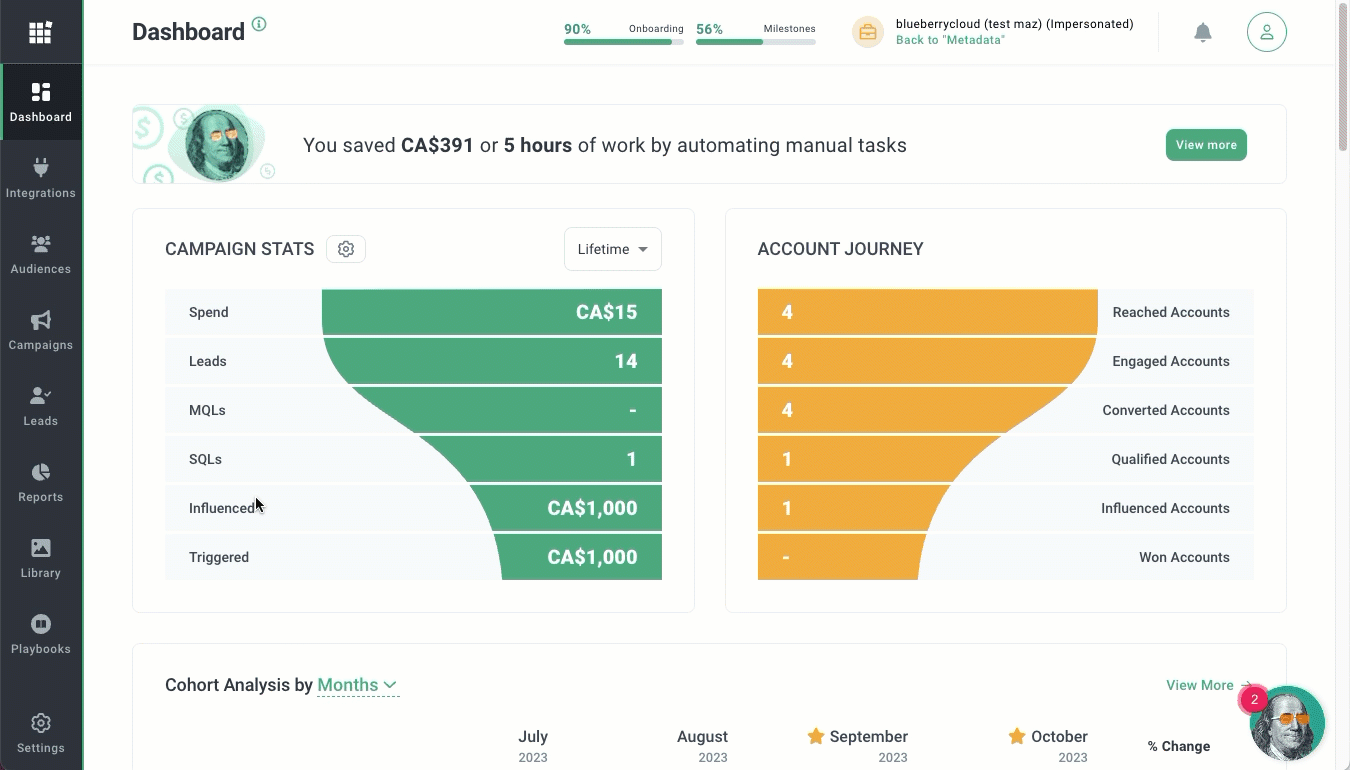This screenshot has width=1350, height=770.
Task: Click the View more savings button
Action: (x=1206, y=145)
